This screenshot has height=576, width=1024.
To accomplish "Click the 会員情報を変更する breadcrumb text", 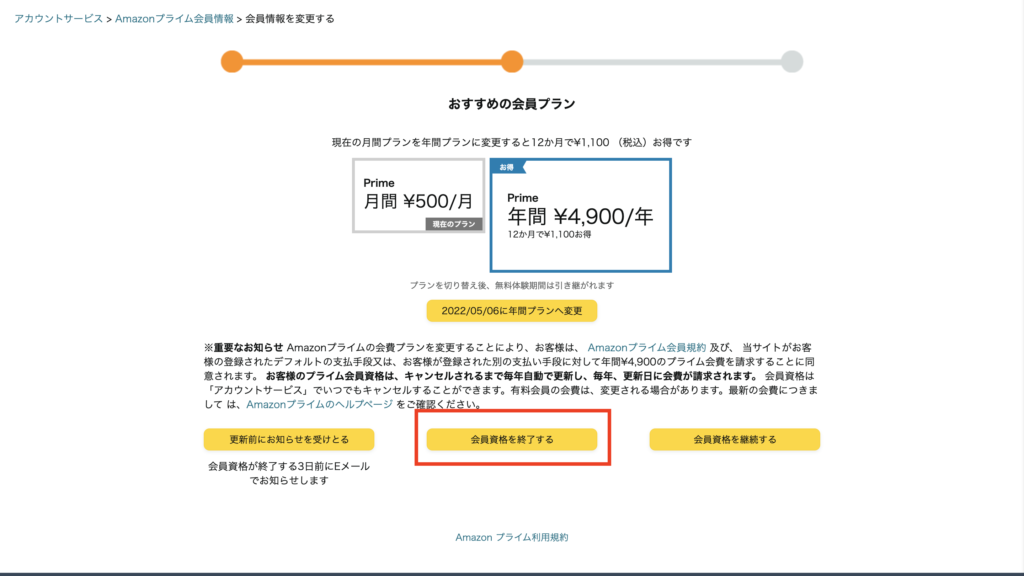I will (290, 19).
